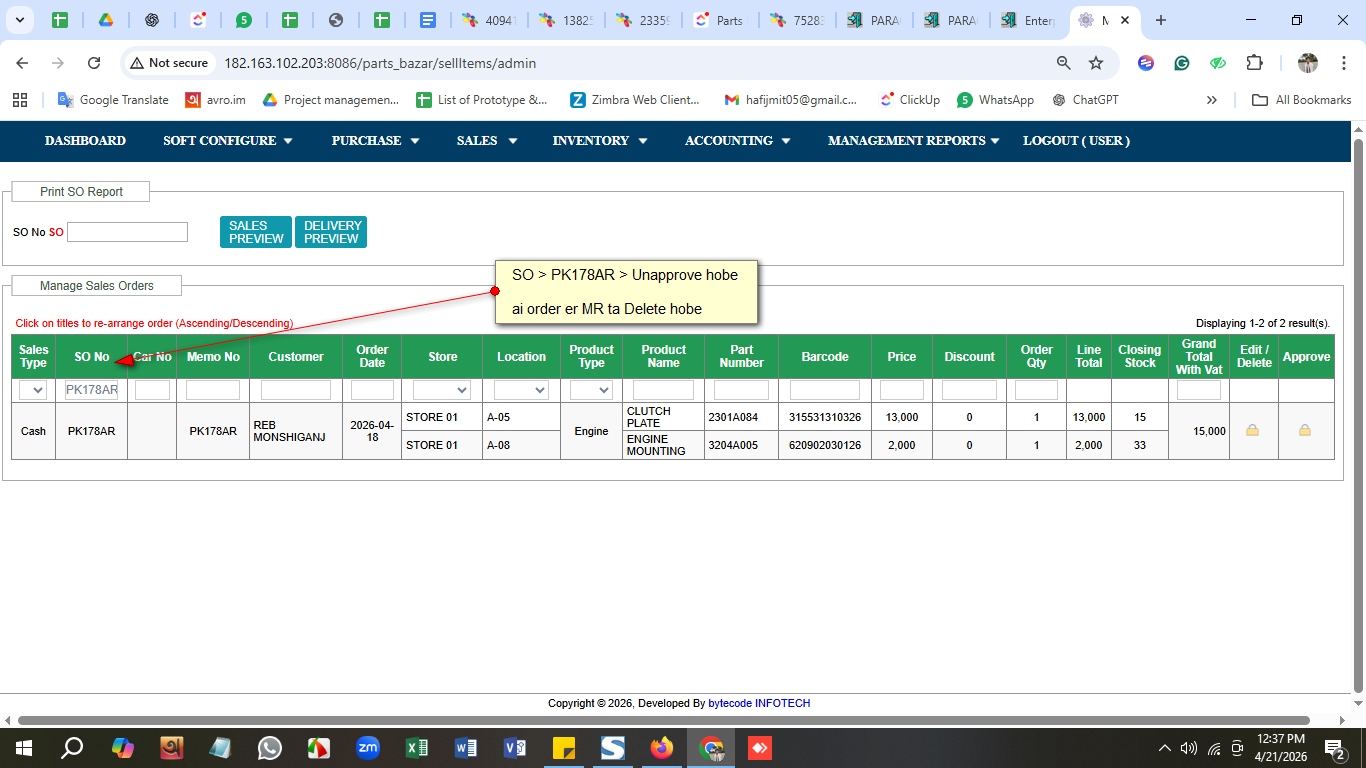Open the browser zoom magnifier icon

coord(1064,63)
